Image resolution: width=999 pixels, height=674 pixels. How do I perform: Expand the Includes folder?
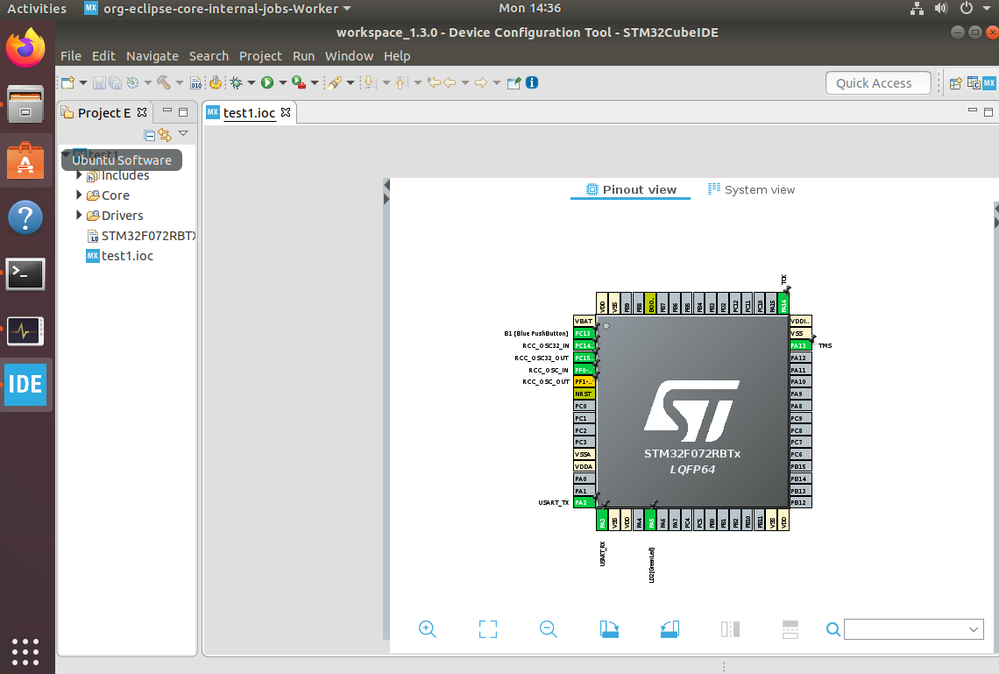pos(79,175)
